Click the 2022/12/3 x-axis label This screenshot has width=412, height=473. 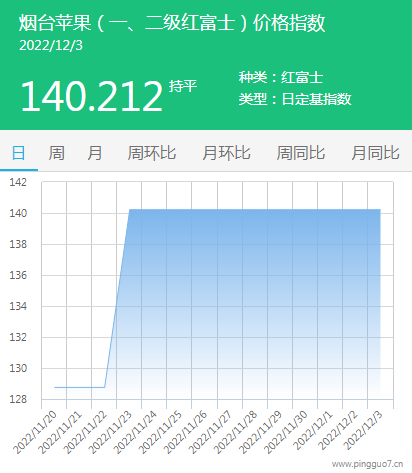(363, 430)
